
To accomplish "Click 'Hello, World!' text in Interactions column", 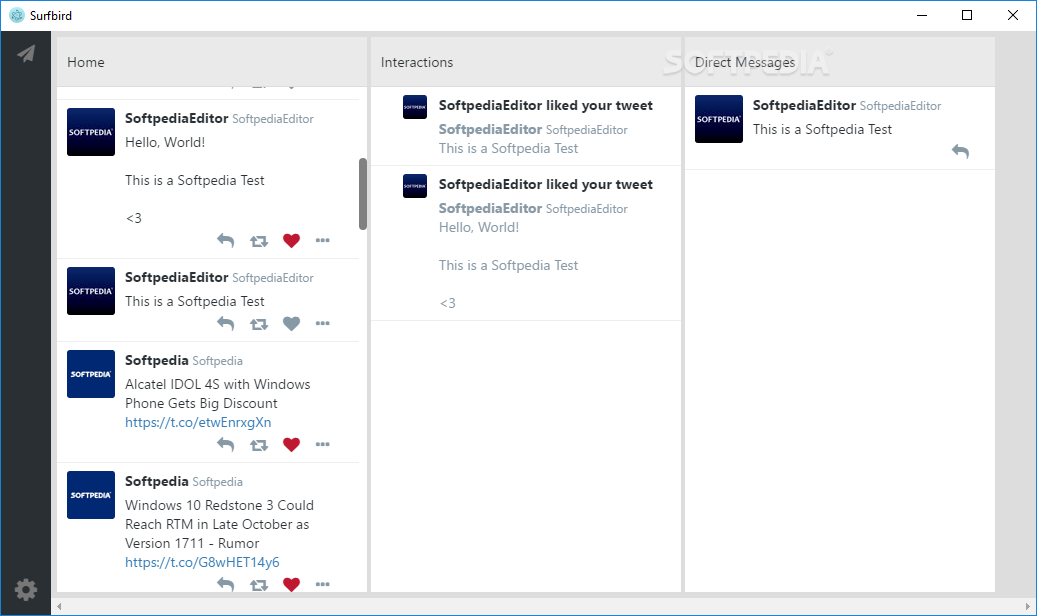I will (x=479, y=227).
